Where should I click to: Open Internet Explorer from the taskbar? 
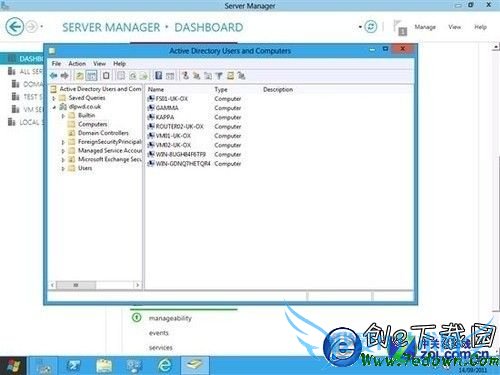(165, 366)
